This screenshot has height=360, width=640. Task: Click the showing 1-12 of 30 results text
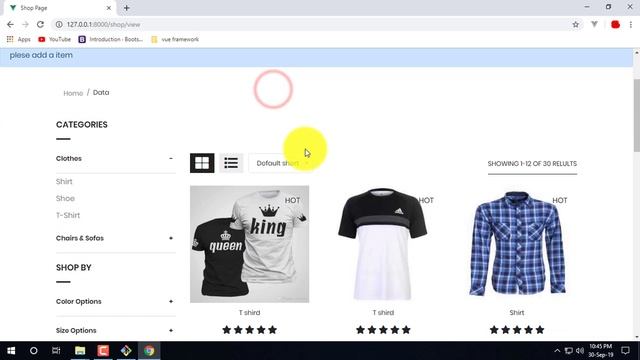pos(532,164)
